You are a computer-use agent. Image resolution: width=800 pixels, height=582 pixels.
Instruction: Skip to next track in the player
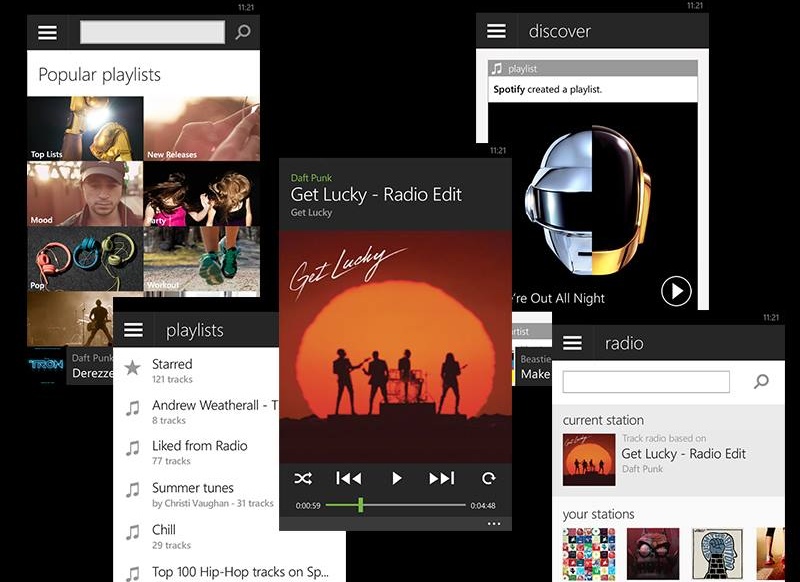coord(441,478)
